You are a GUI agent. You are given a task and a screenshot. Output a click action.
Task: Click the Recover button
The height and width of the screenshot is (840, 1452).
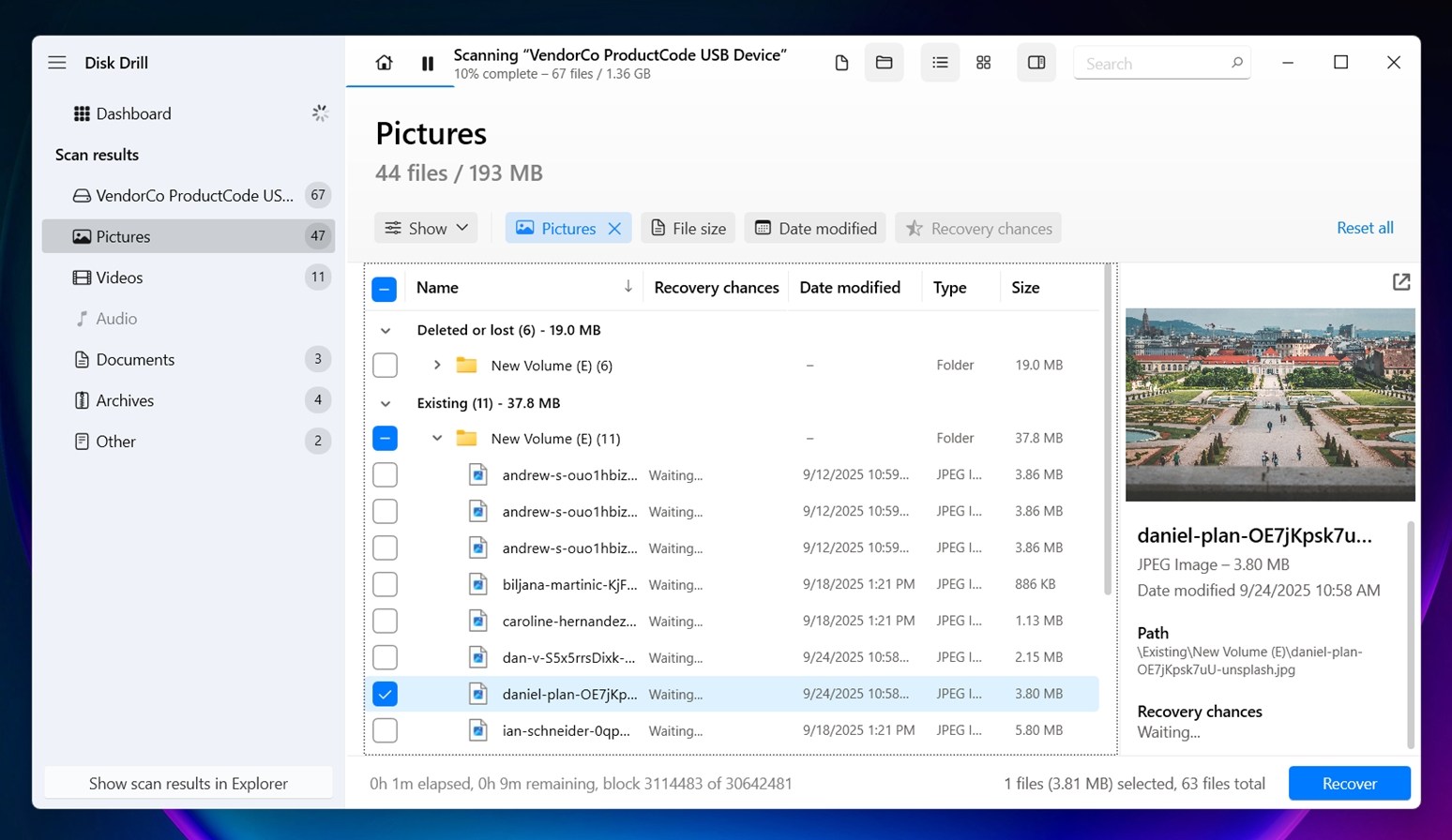tap(1348, 784)
